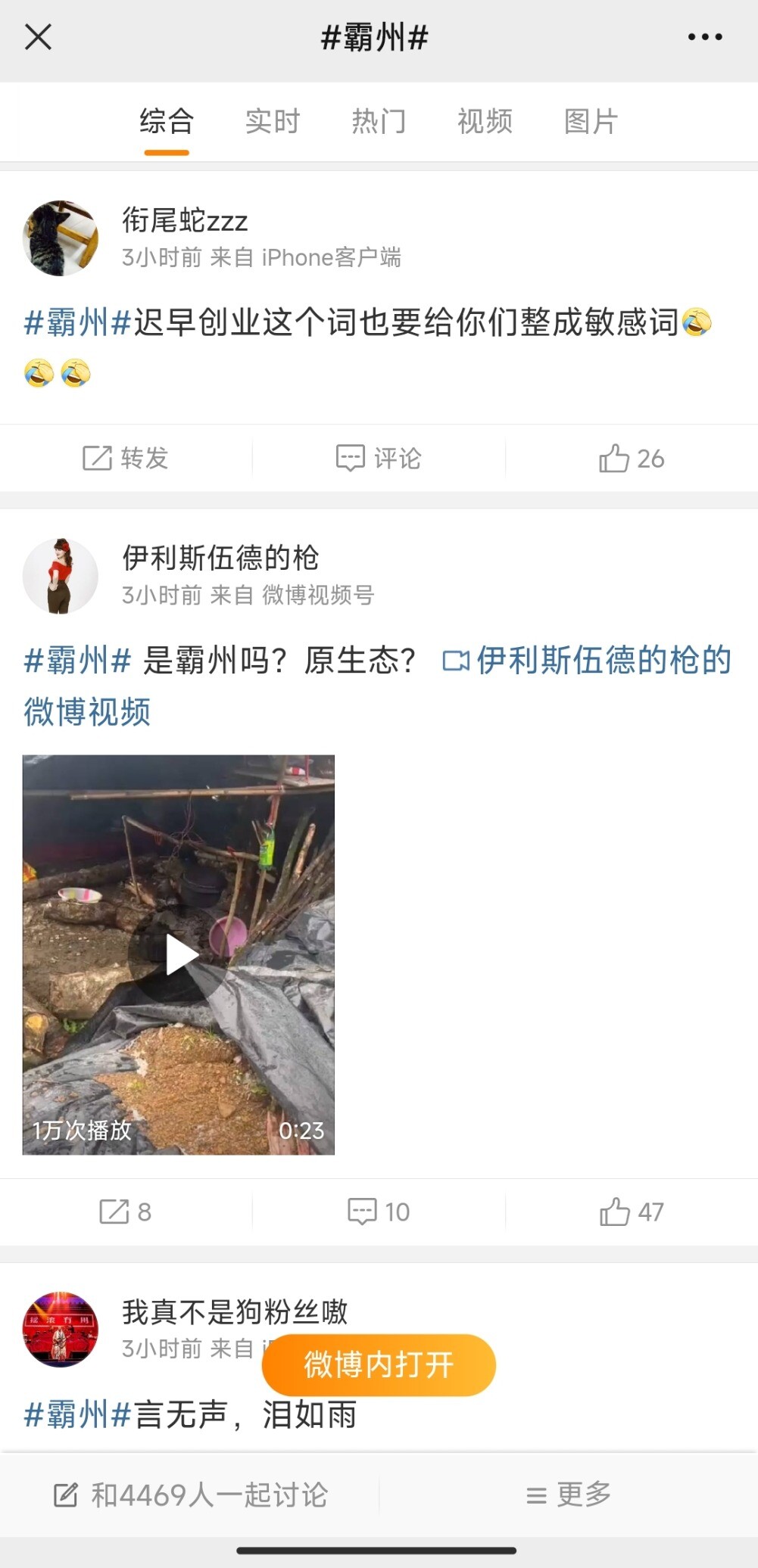Expand the 更多 menu at bottom
This screenshot has width=758, height=1568.
[568, 1495]
